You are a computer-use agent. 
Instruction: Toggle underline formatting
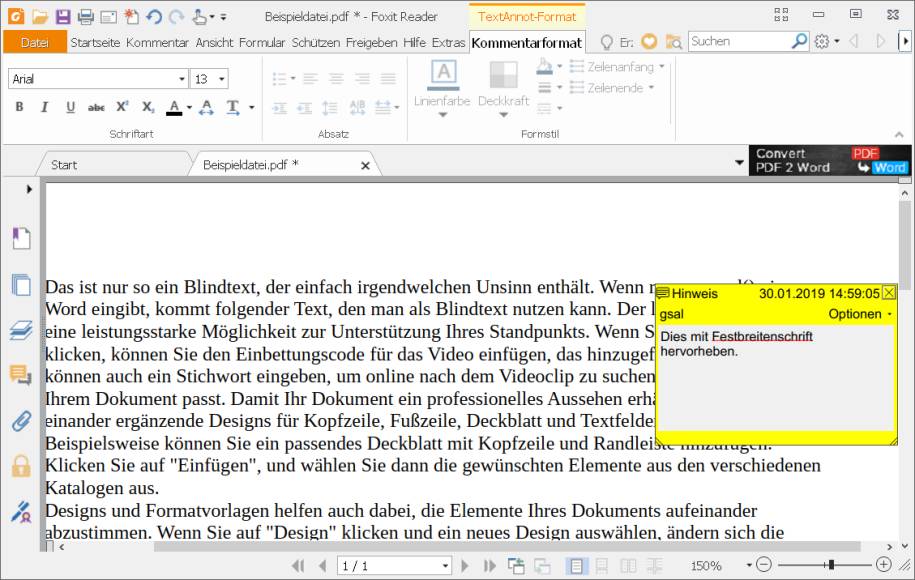point(70,106)
